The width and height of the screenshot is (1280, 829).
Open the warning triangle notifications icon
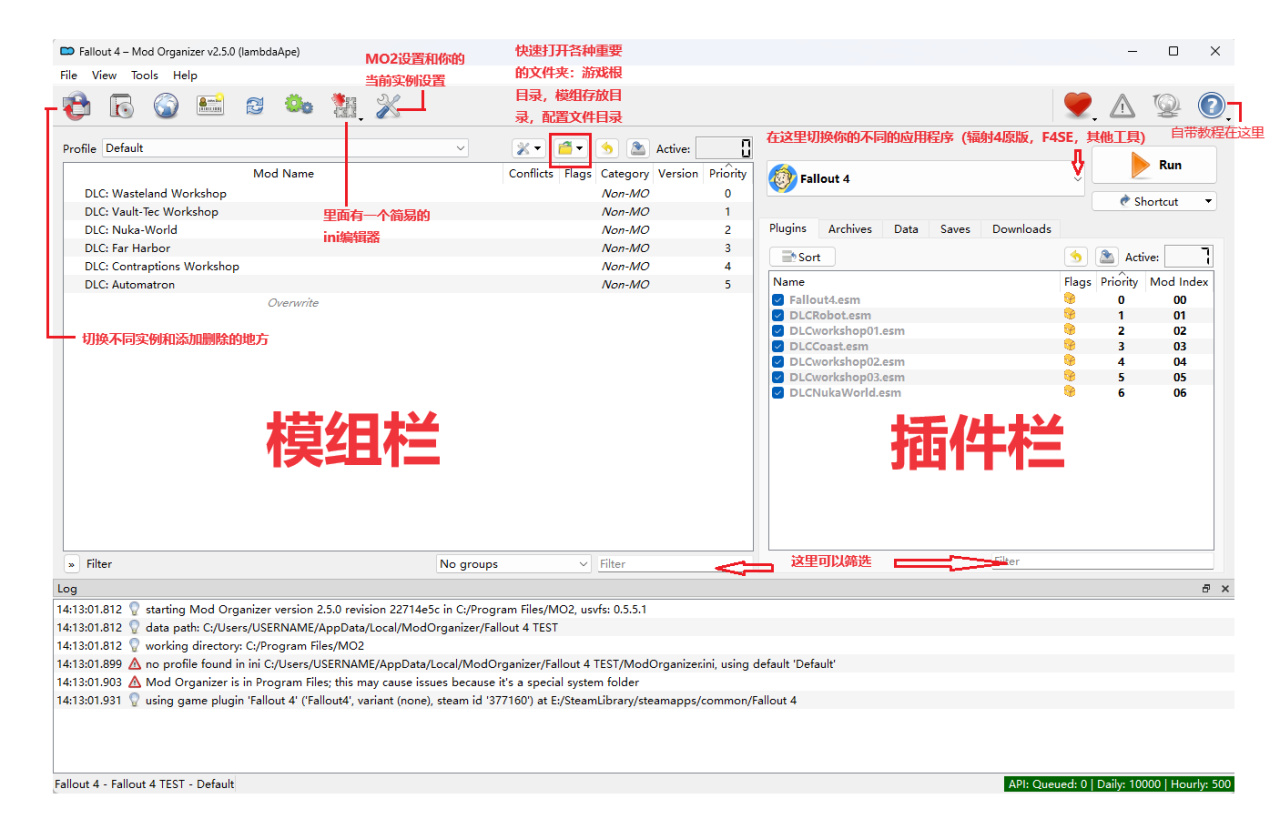(1123, 105)
